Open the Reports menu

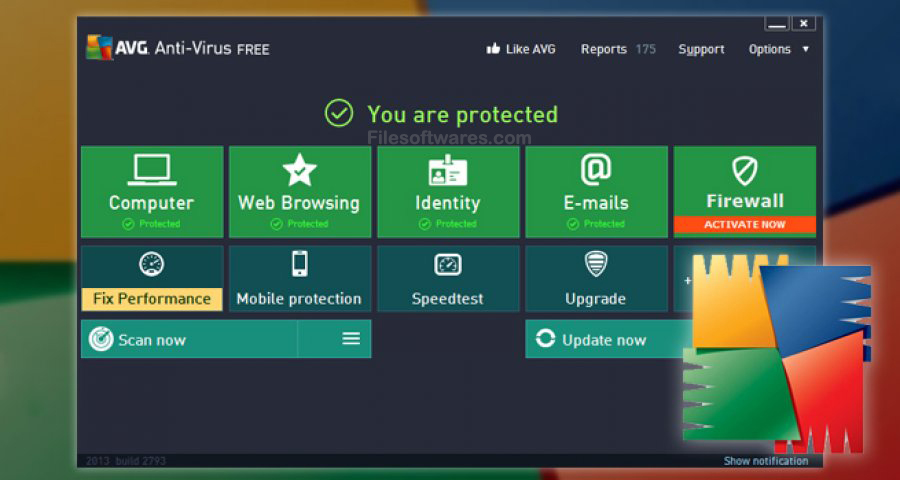click(x=604, y=49)
